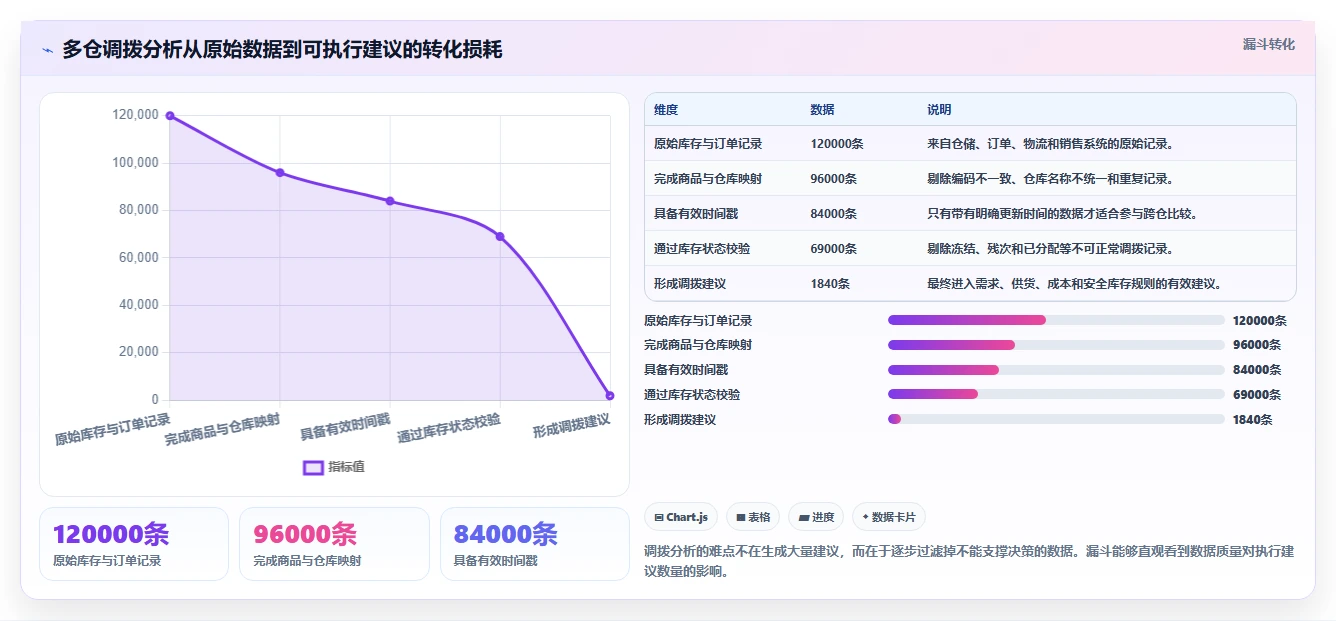
Task: Click table value 96000条
Action: coord(834,179)
